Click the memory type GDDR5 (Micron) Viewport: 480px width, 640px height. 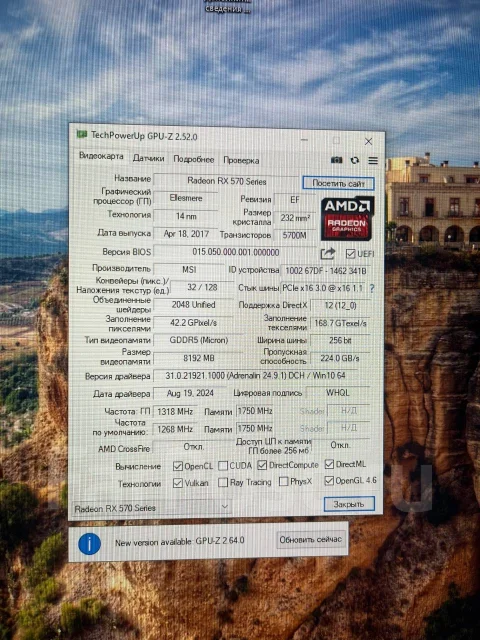198,340
